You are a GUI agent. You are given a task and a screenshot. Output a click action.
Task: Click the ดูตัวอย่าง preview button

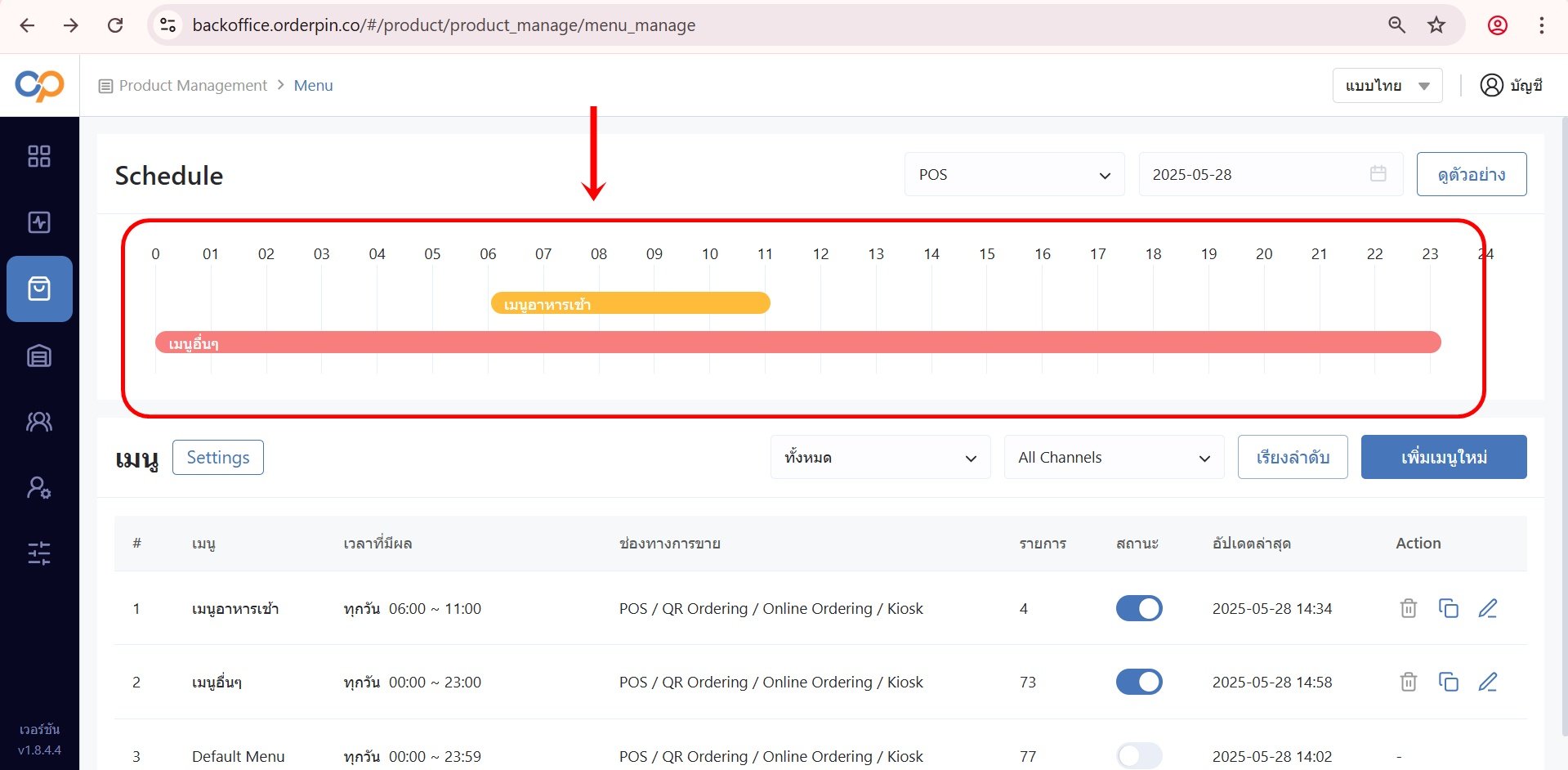[x=1471, y=174]
